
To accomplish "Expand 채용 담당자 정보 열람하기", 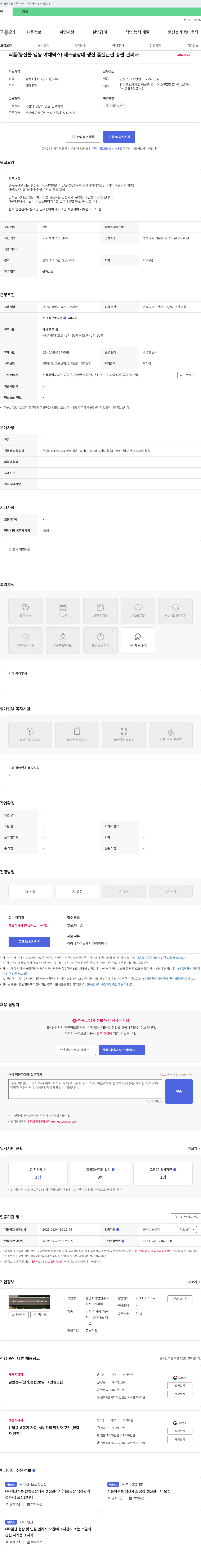I will pyautogui.click(x=122, y=1050).
